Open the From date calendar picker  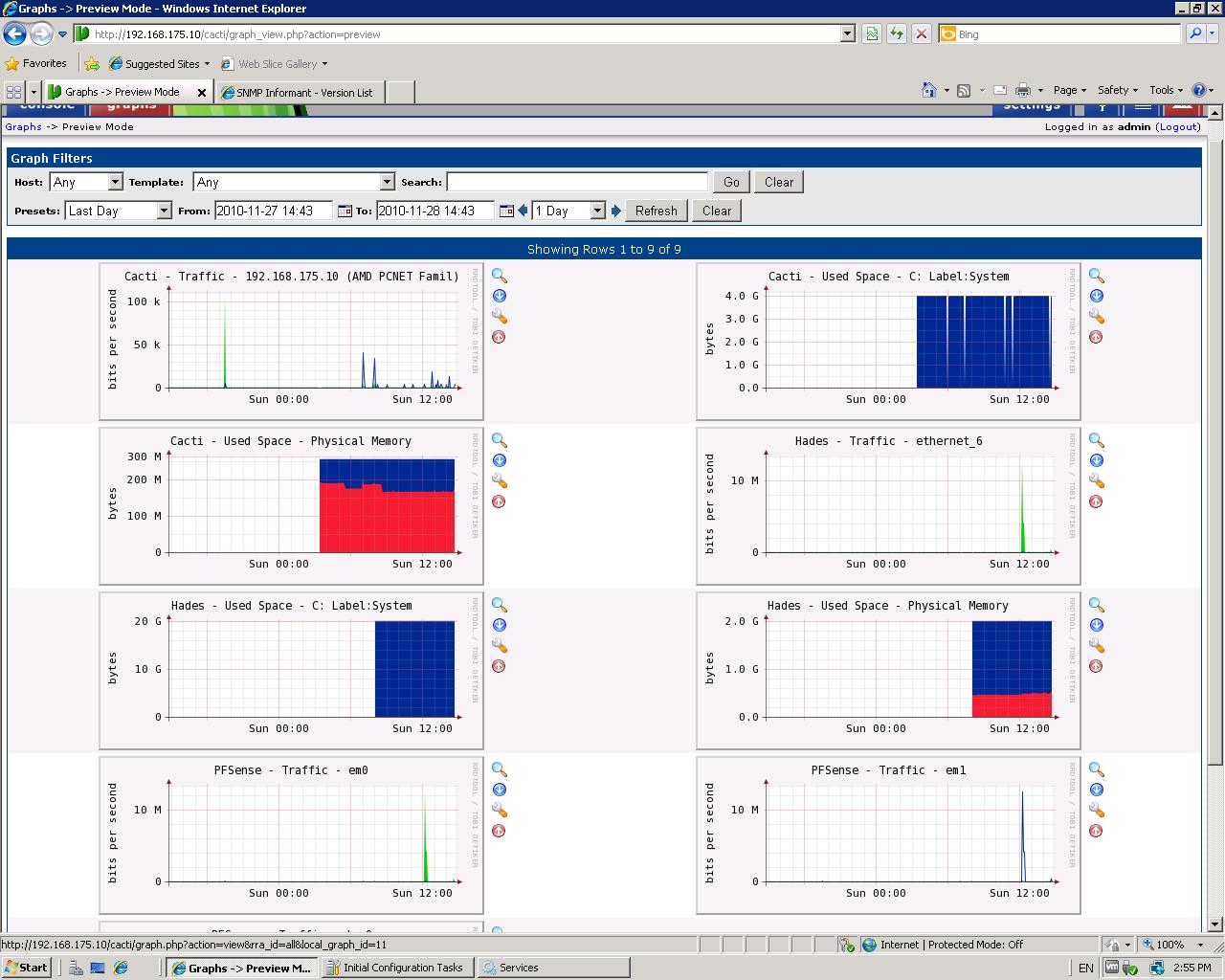(345, 211)
